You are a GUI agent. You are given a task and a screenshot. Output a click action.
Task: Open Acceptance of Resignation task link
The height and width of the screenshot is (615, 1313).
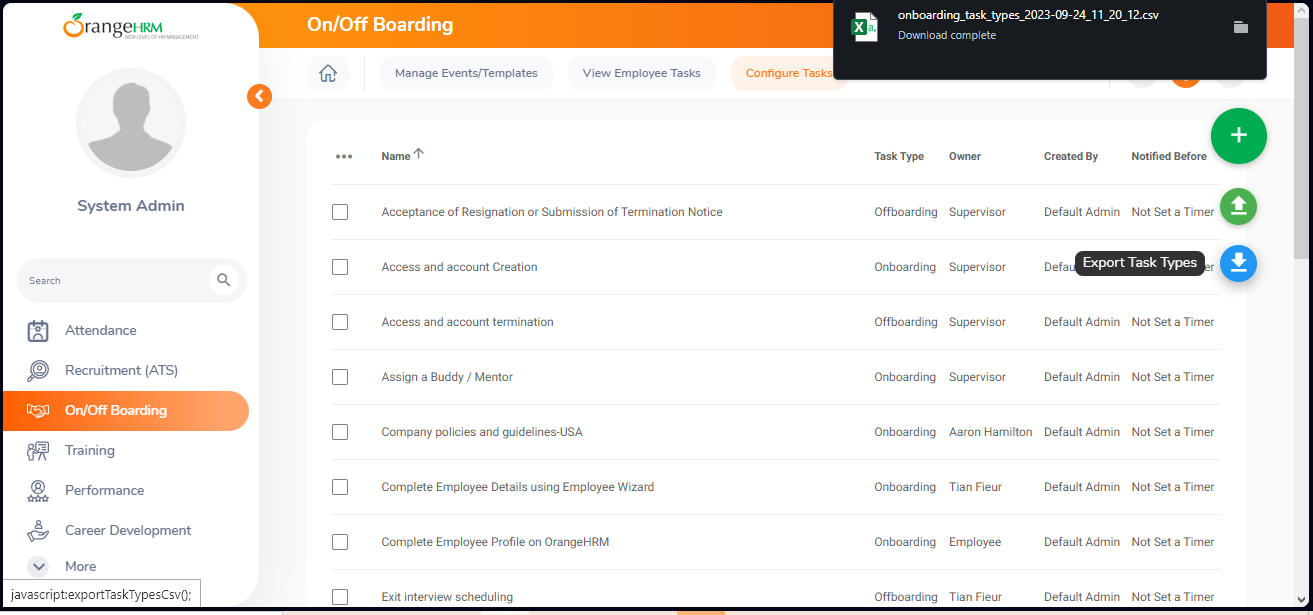tap(552, 212)
